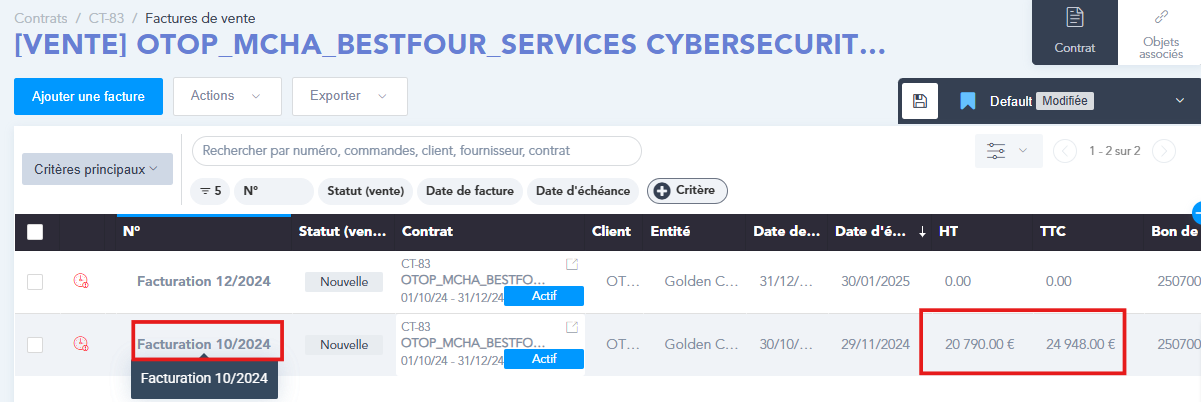Click red clock icon on Facturation 10/2024 row
Viewport: 1201px width, 402px height.
(81, 344)
